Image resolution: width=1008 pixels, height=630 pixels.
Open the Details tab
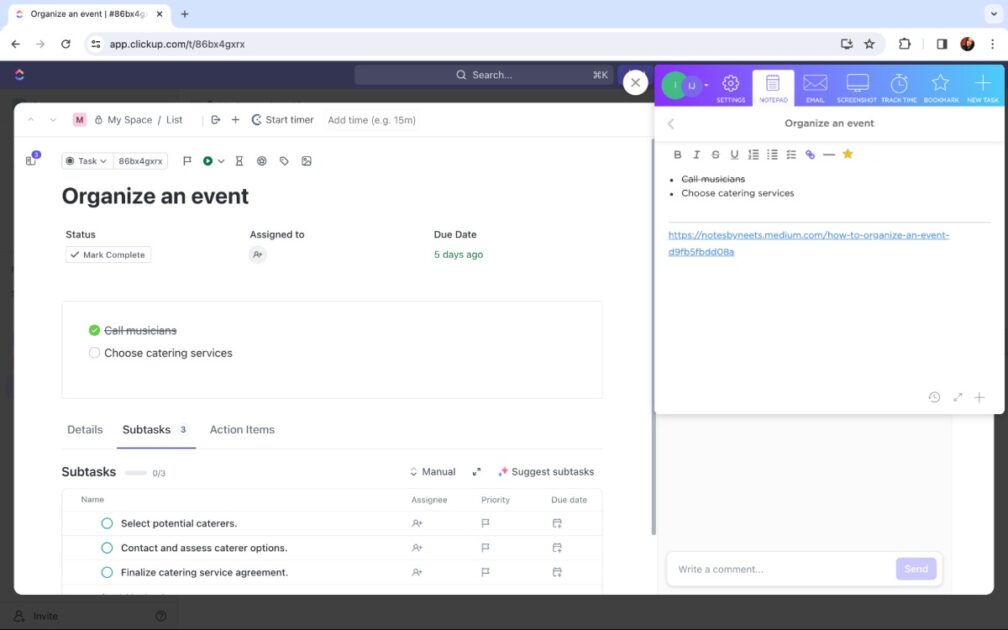[84, 429]
